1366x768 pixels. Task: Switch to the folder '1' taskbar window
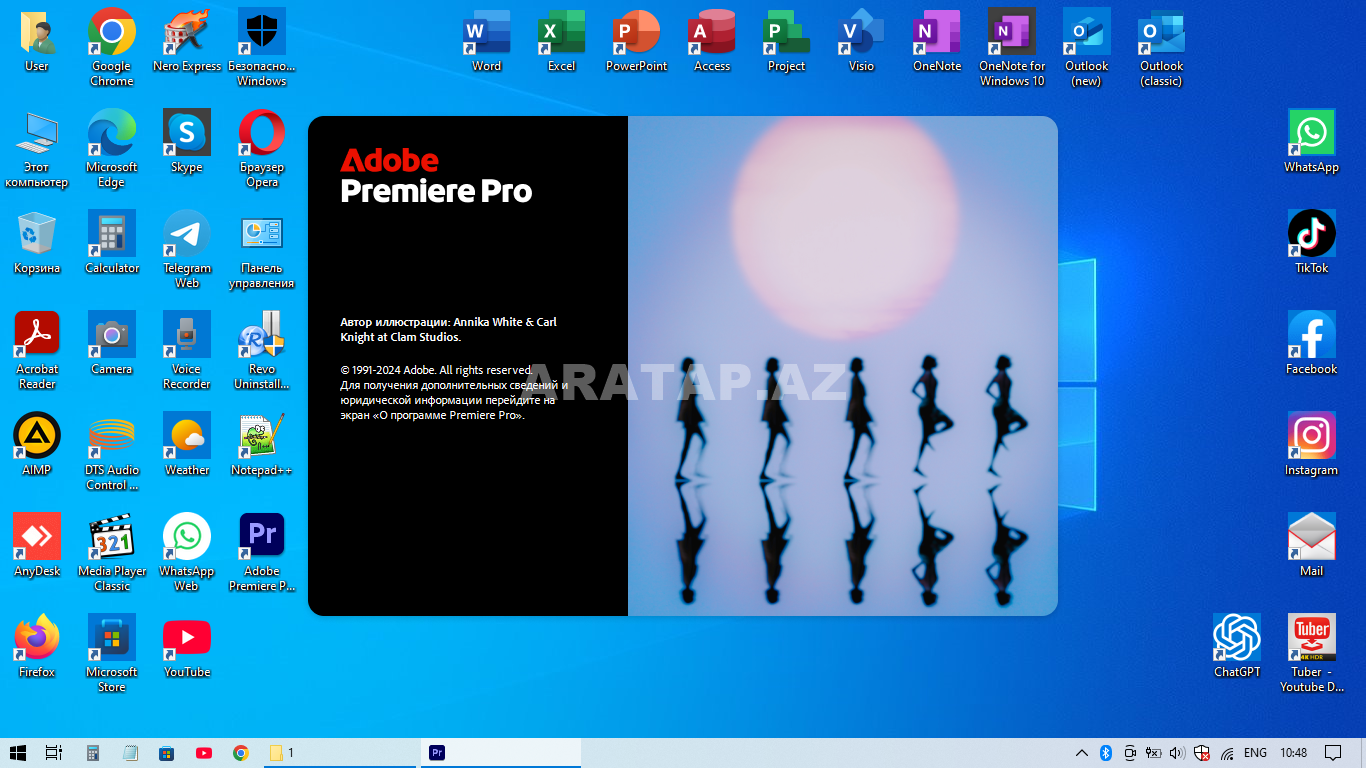coord(338,753)
